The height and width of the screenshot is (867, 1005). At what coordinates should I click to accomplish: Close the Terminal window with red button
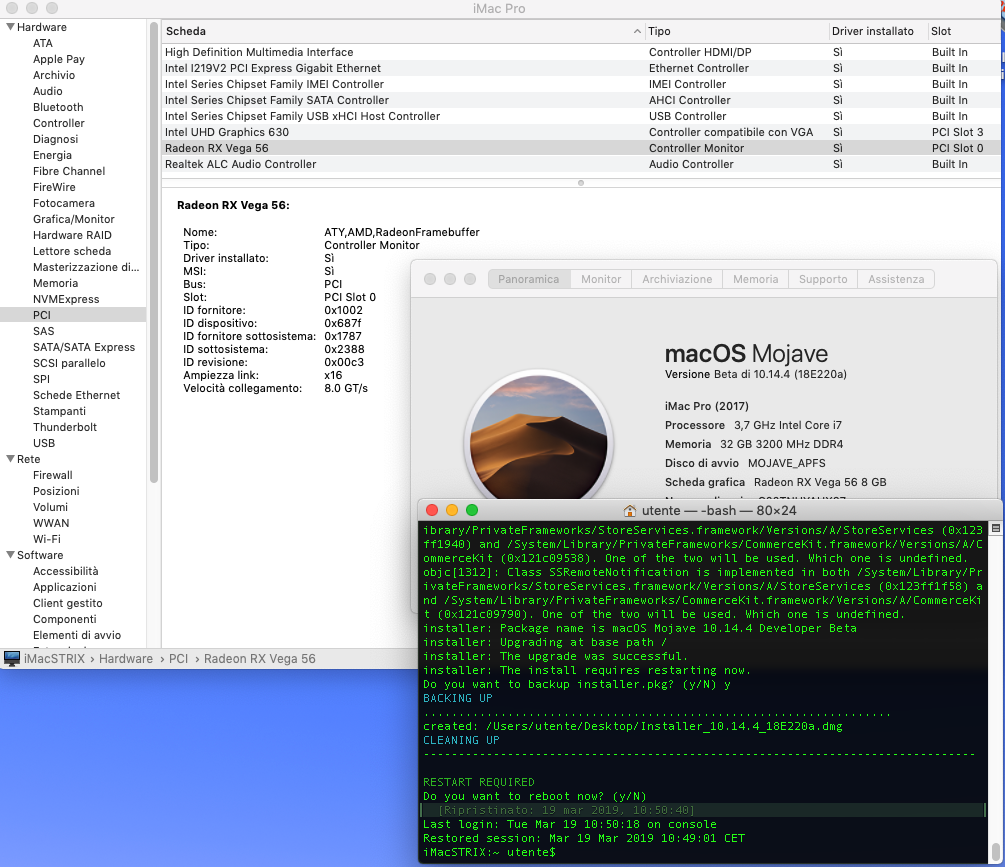432,510
